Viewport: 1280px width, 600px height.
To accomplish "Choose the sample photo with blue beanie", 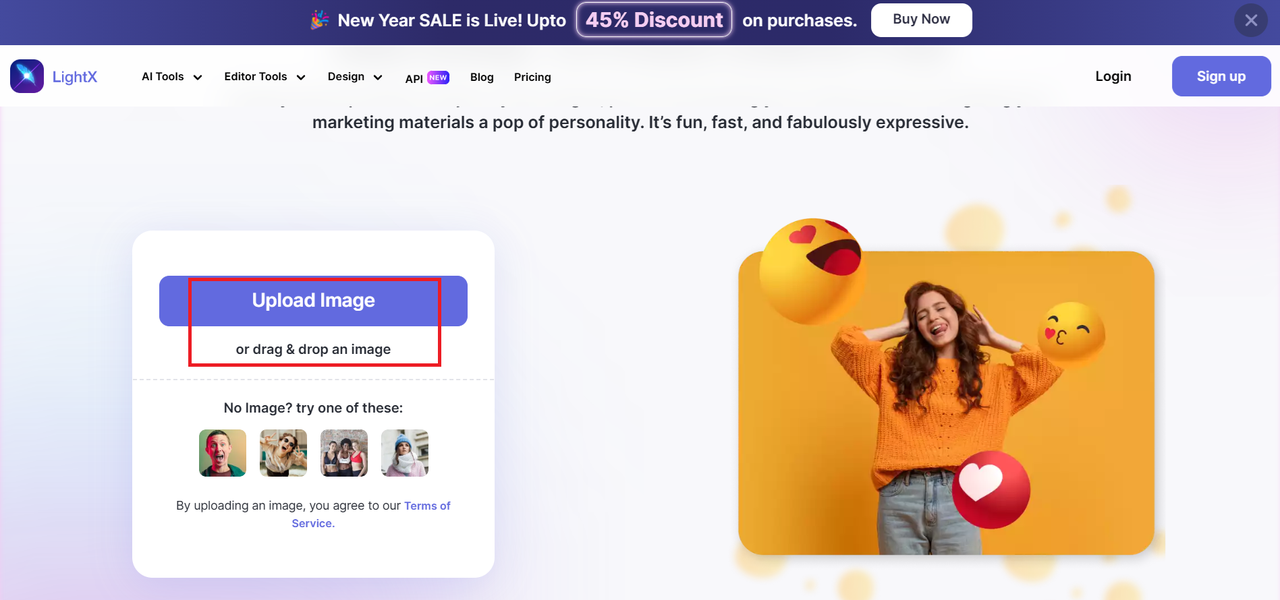I will click(405, 453).
